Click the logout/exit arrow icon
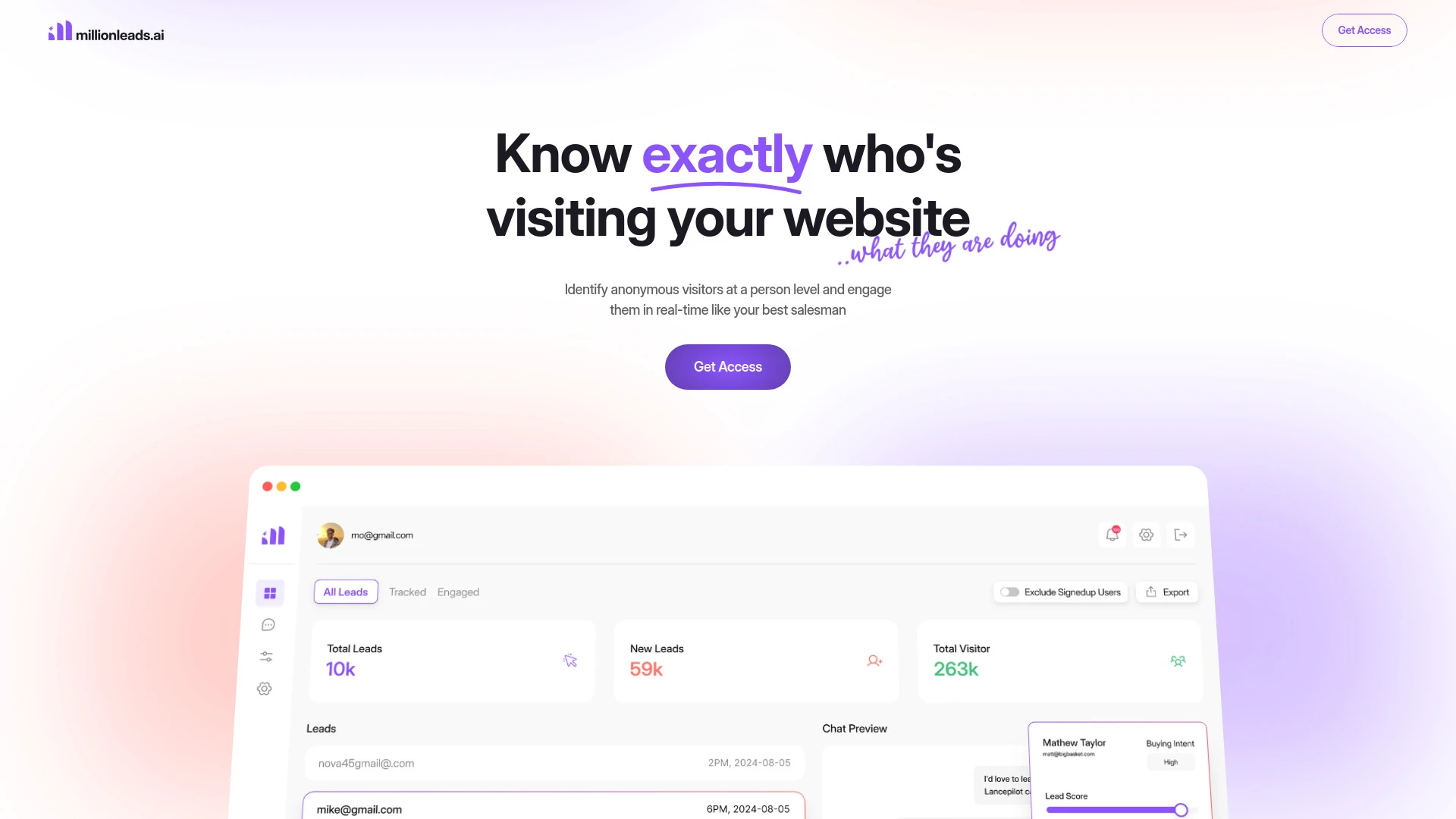The image size is (1456, 819). point(1180,534)
